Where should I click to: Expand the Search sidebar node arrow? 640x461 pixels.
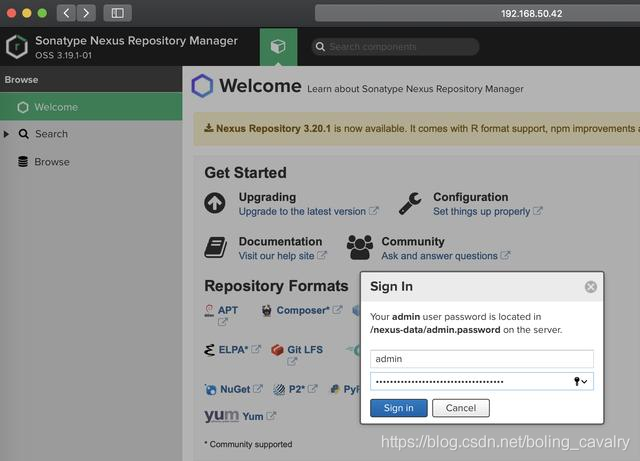(x=6, y=134)
